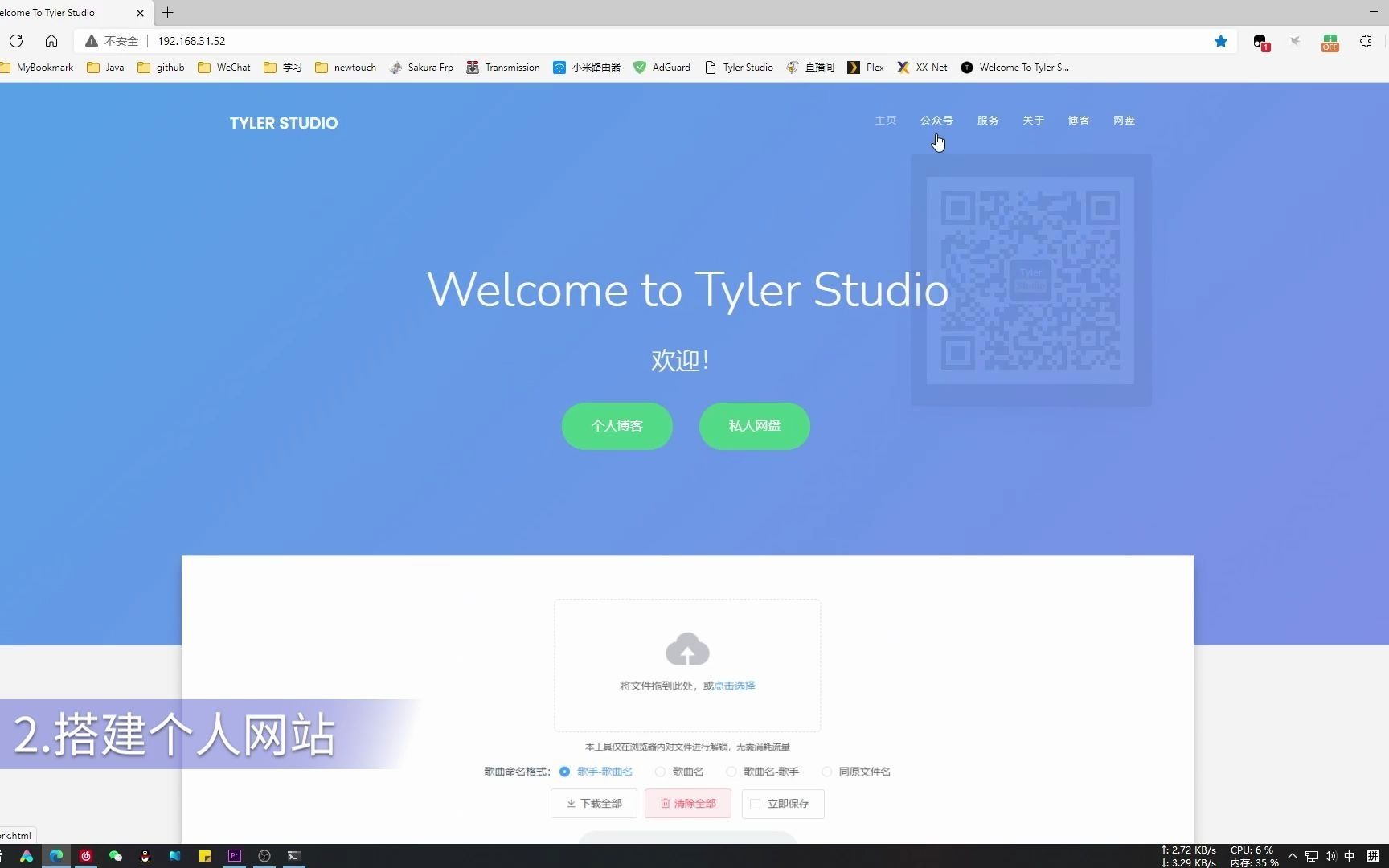This screenshot has width=1389, height=868.
Task: Open the 关于 nav item
Action: (x=1033, y=121)
